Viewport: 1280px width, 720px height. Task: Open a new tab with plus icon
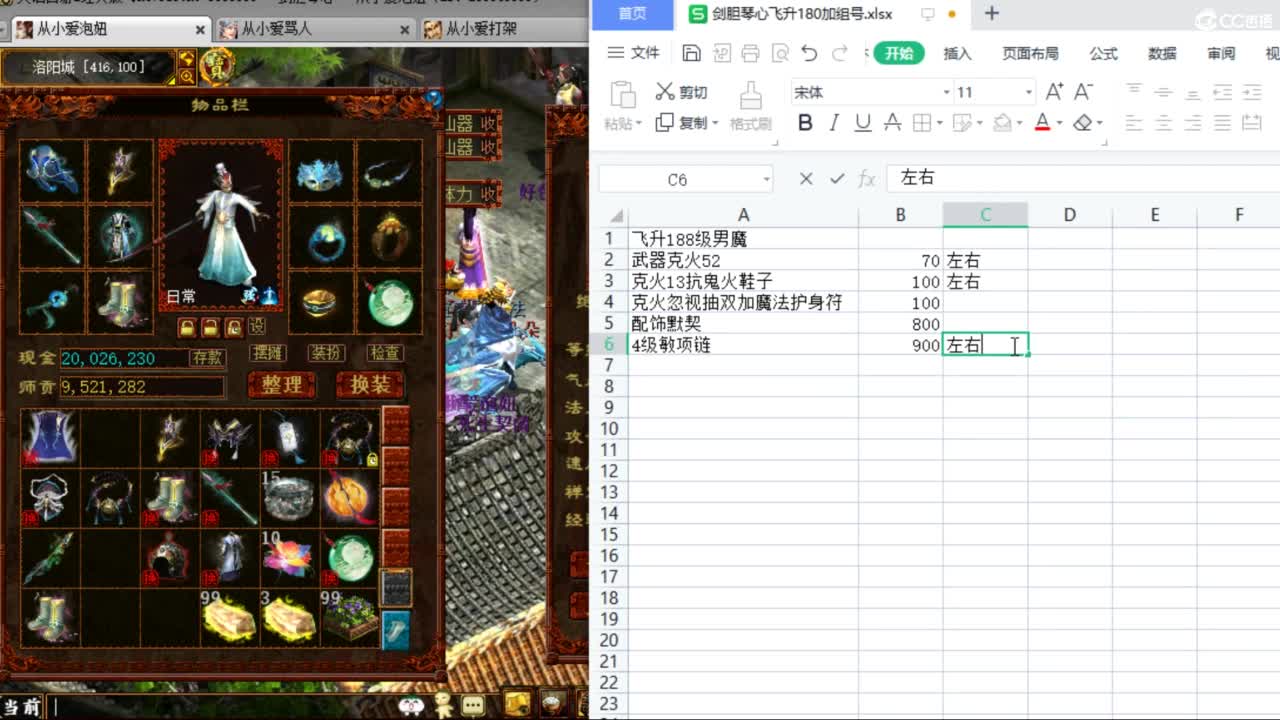[991, 13]
